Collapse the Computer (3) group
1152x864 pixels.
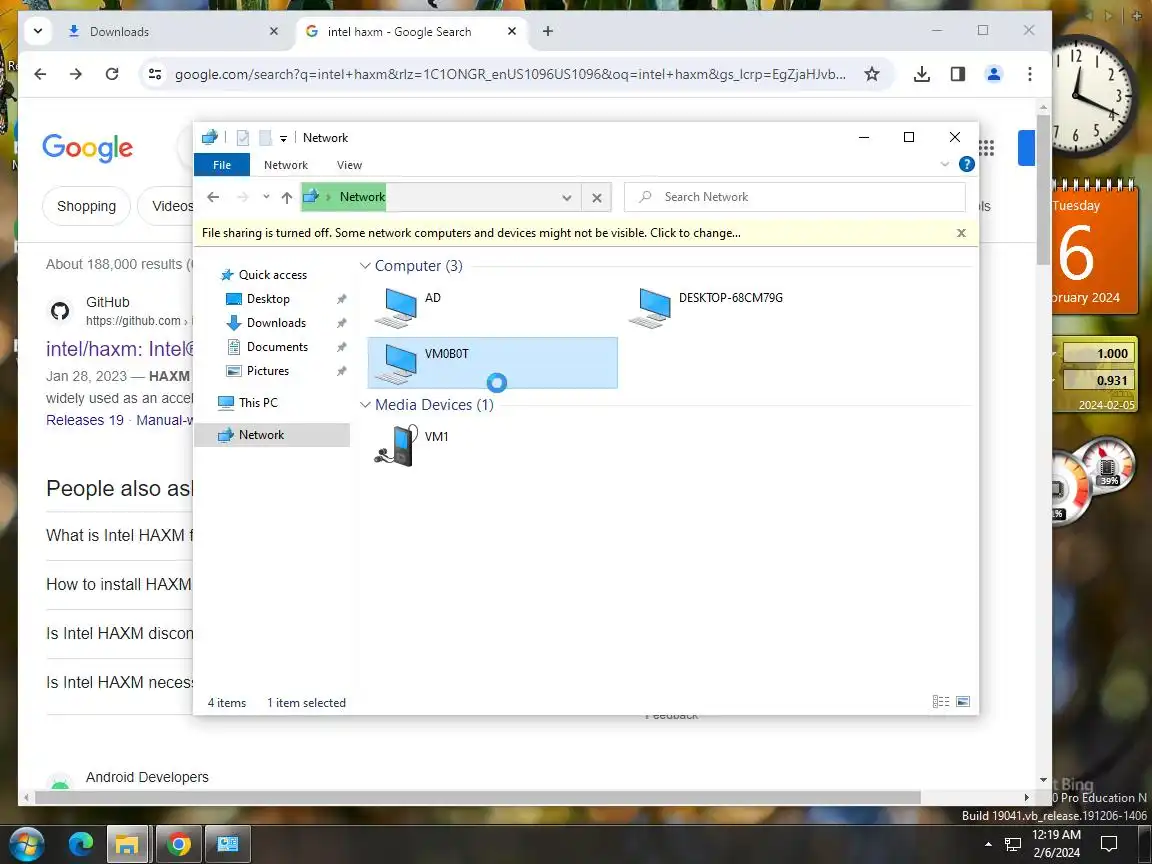point(365,266)
